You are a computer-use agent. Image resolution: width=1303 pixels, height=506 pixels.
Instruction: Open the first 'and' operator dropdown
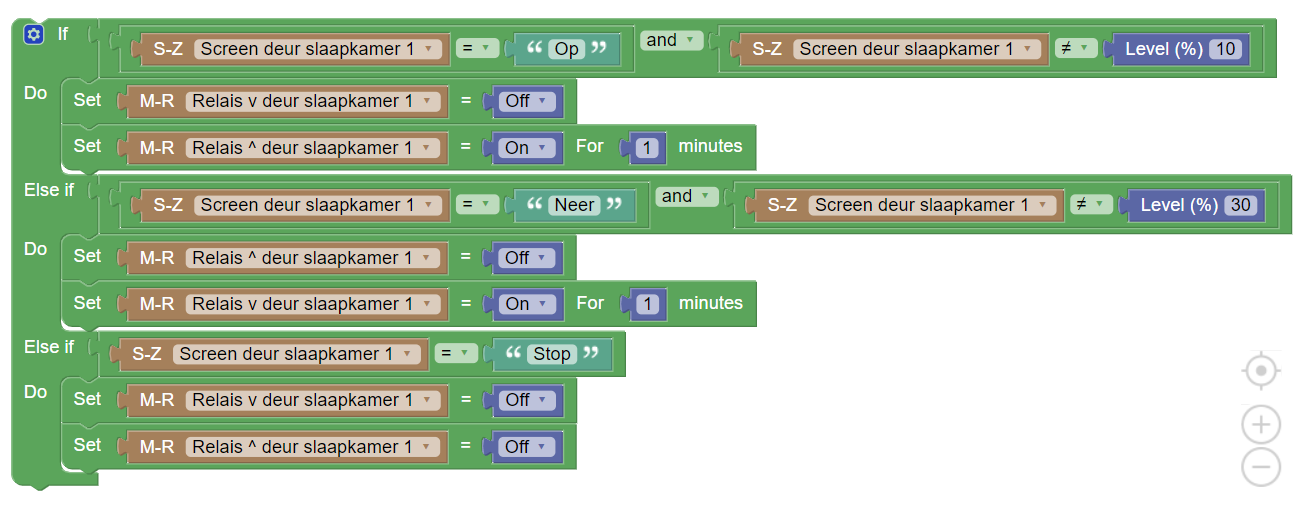click(x=672, y=41)
